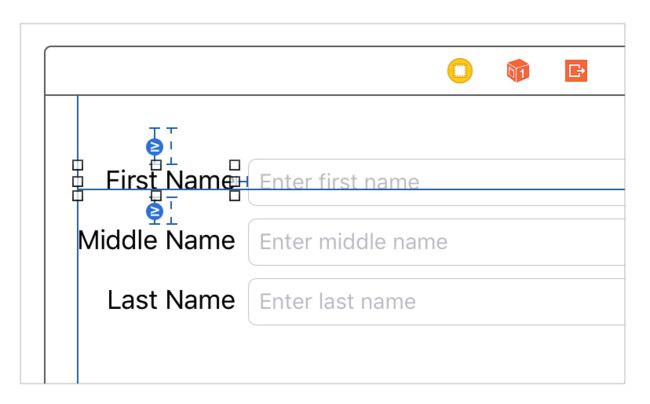
Task: Select the blue vertical leading margin guide
Action: click(x=78, y=239)
